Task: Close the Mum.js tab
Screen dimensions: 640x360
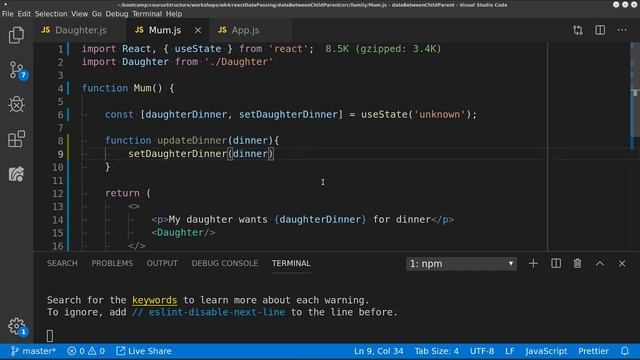Action: [198, 30]
